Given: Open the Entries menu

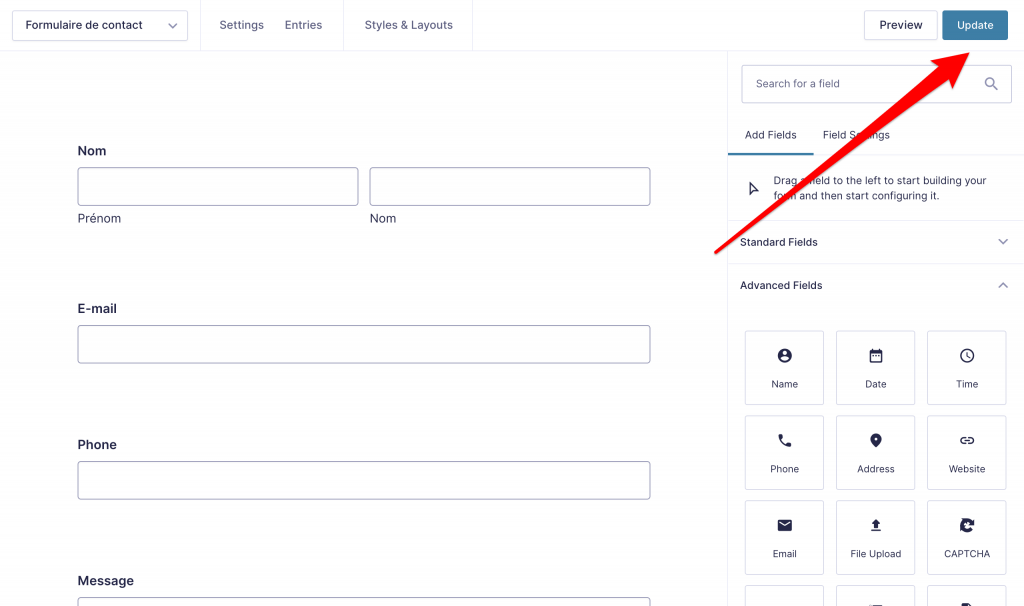Looking at the screenshot, I should point(303,25).
